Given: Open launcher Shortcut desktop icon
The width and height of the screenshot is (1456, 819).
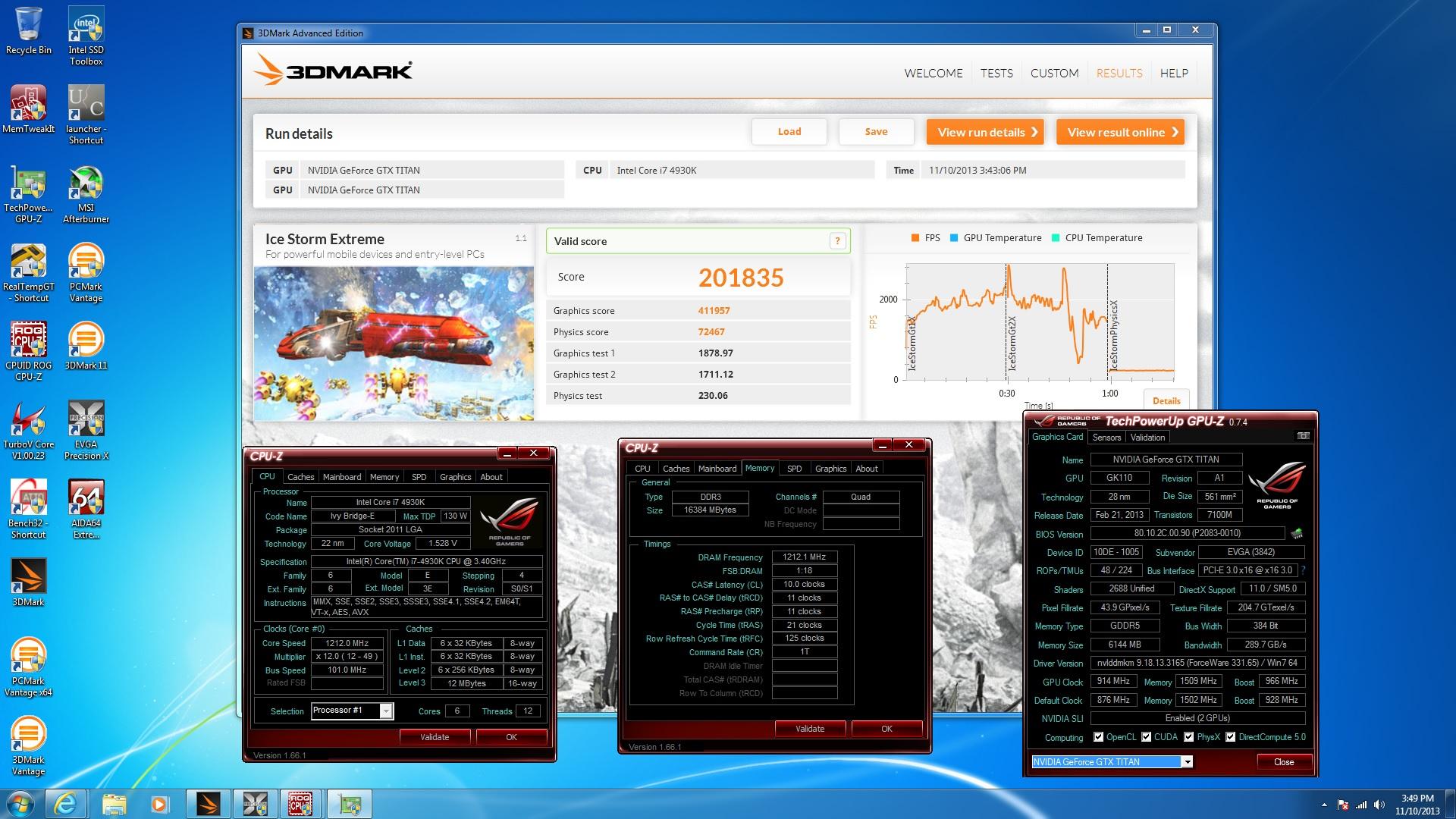Looking at the screenshot, I should 86,115.
